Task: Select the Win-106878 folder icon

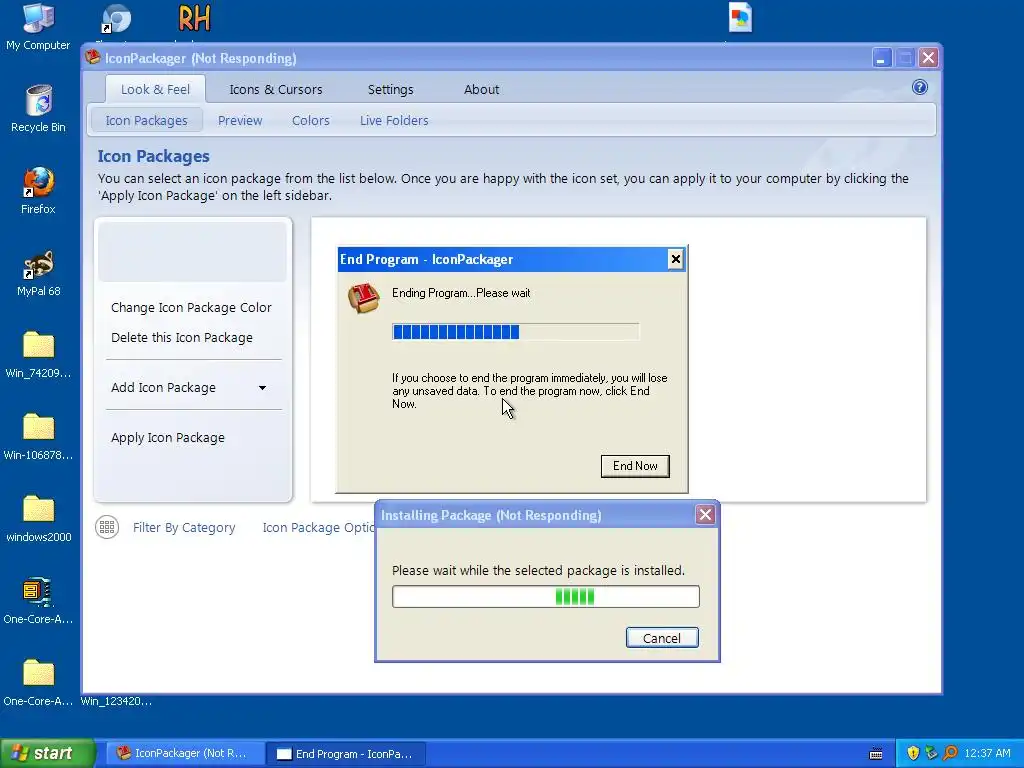Action: 38,437
